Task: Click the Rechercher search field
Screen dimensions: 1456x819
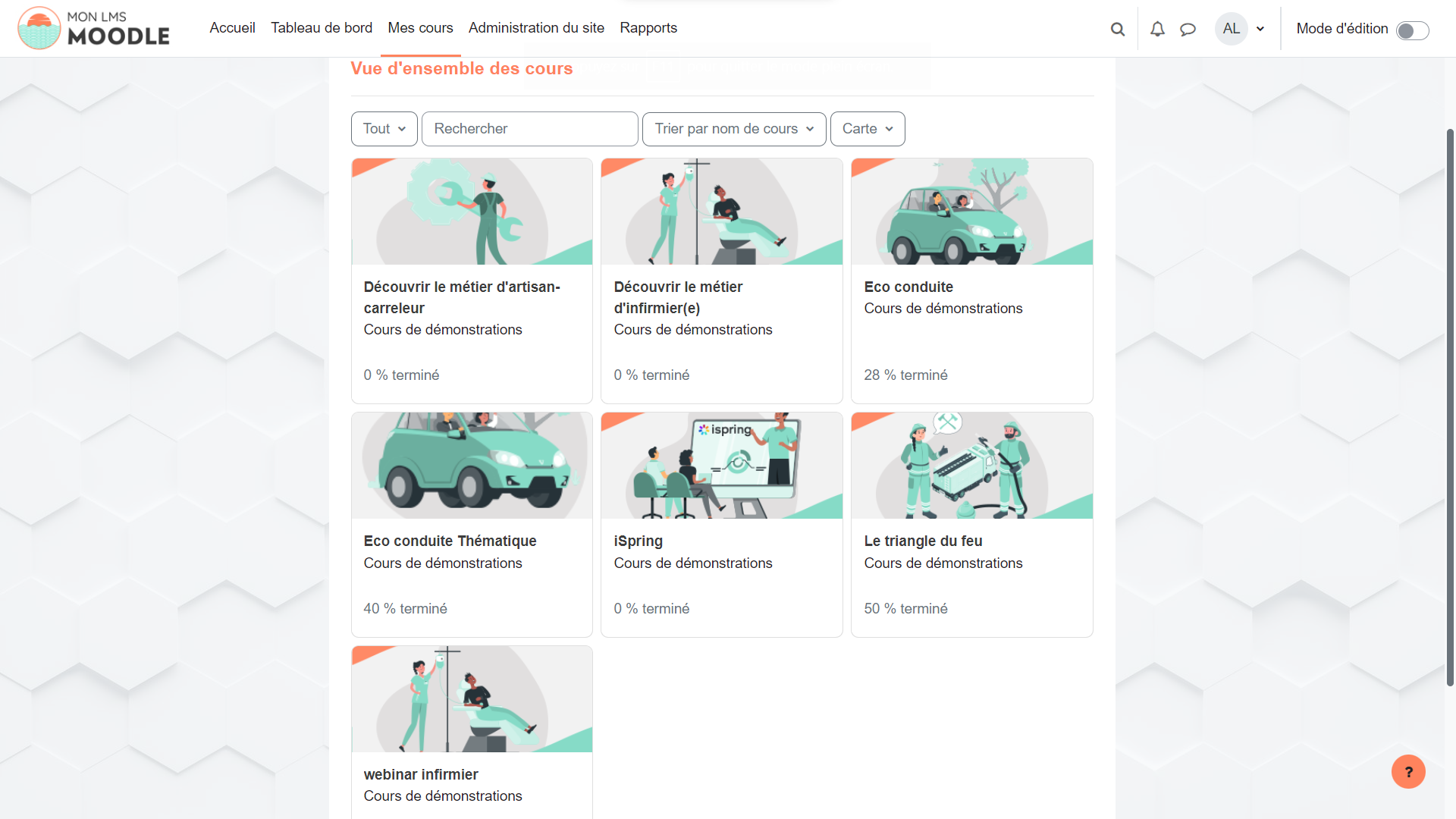Action: tap(529, 129)
